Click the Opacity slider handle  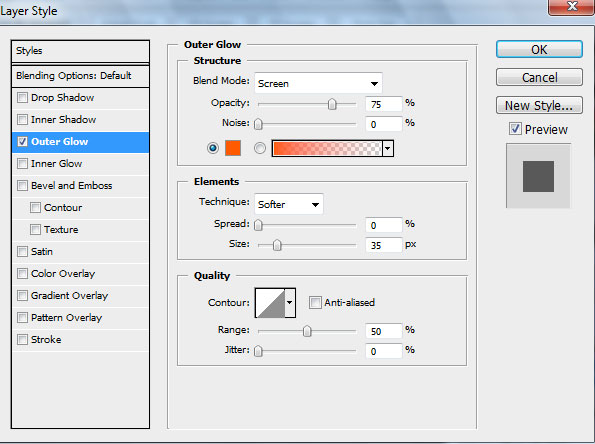[332, 104]
